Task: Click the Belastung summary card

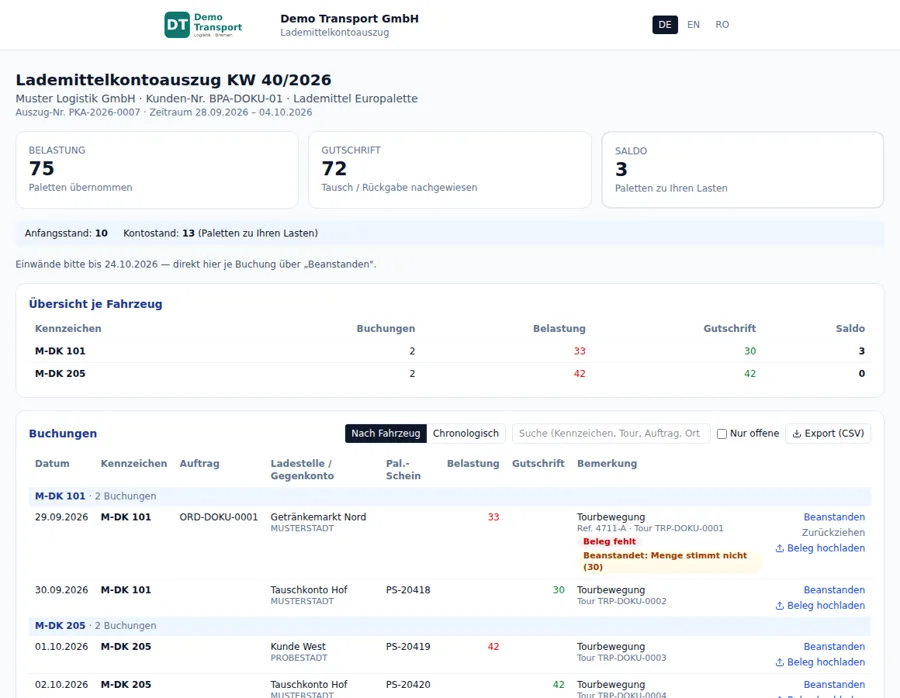Action: (157, 170)
